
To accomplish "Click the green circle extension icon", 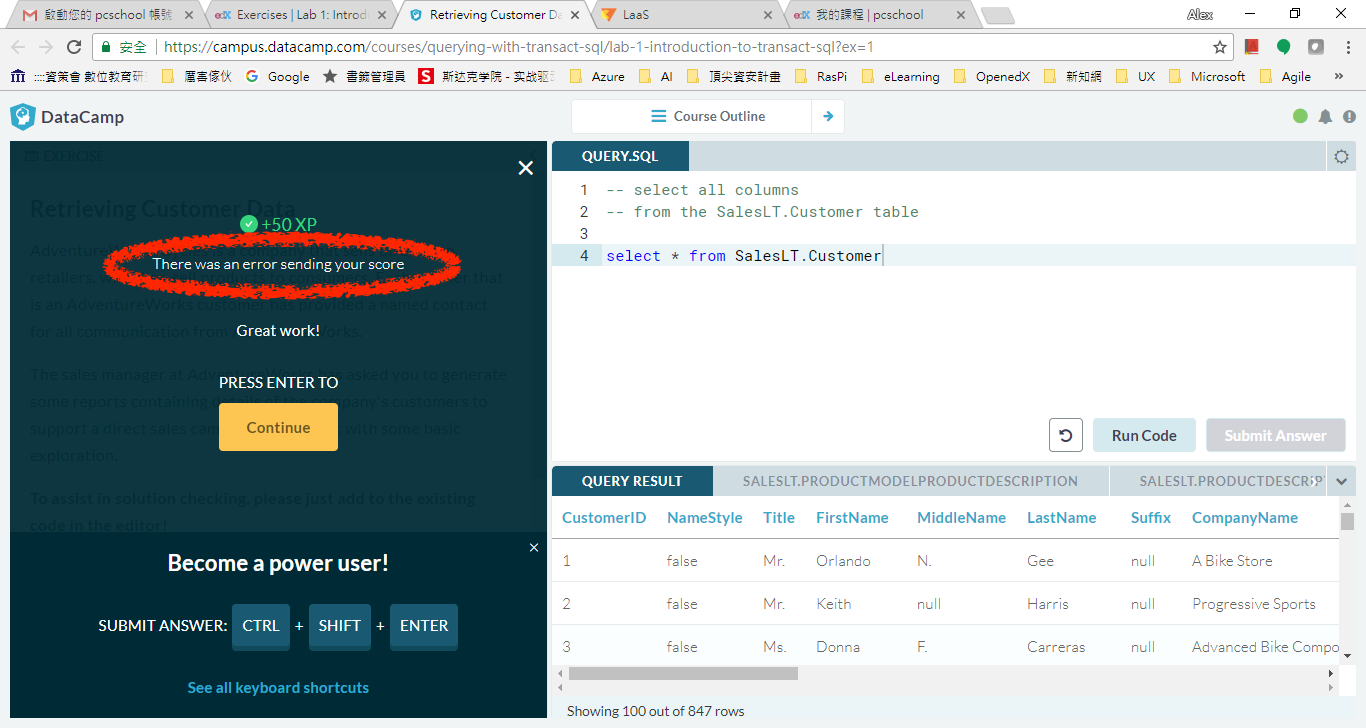I will 1284,46.
